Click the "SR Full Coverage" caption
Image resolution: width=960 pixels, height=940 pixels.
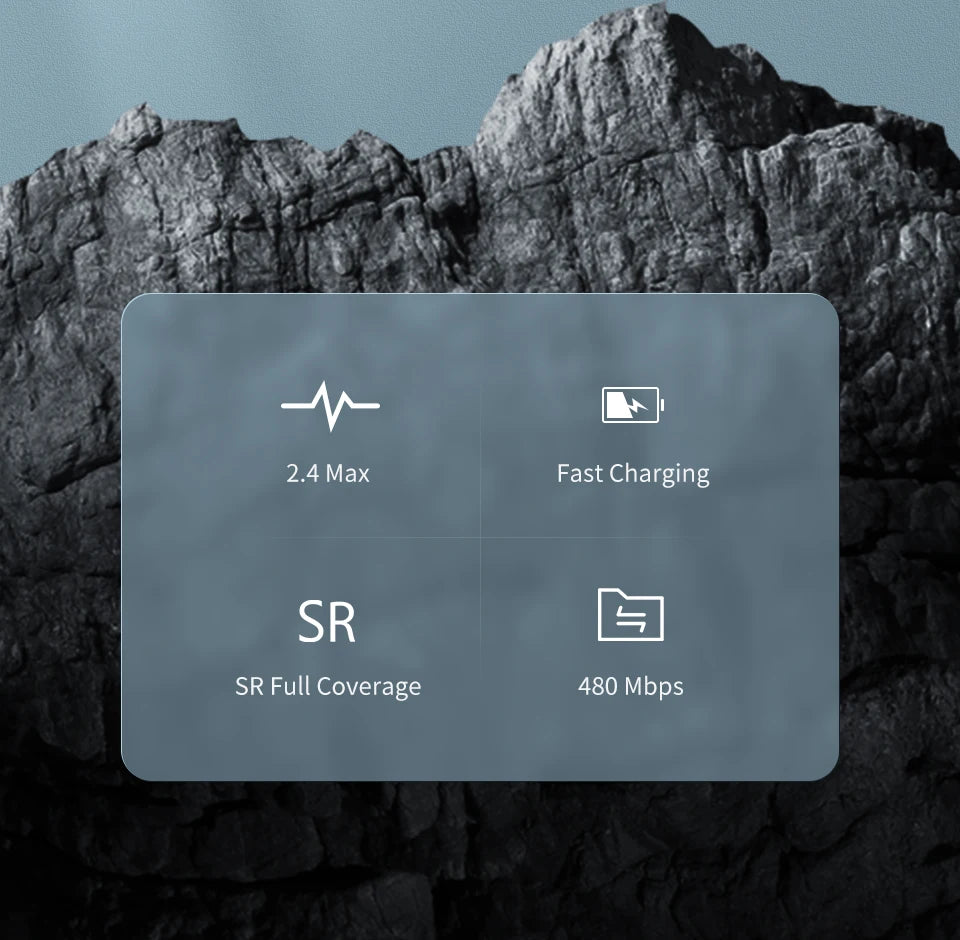point(328,687)
